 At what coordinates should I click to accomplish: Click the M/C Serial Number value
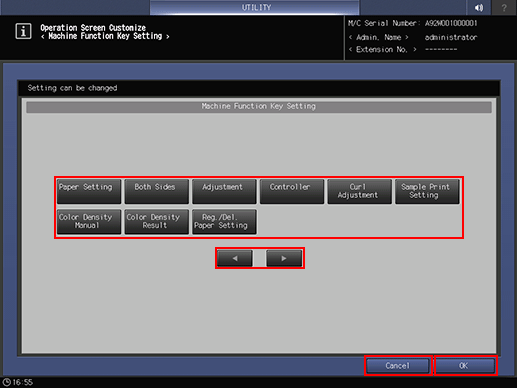click(x=451, y=23)
